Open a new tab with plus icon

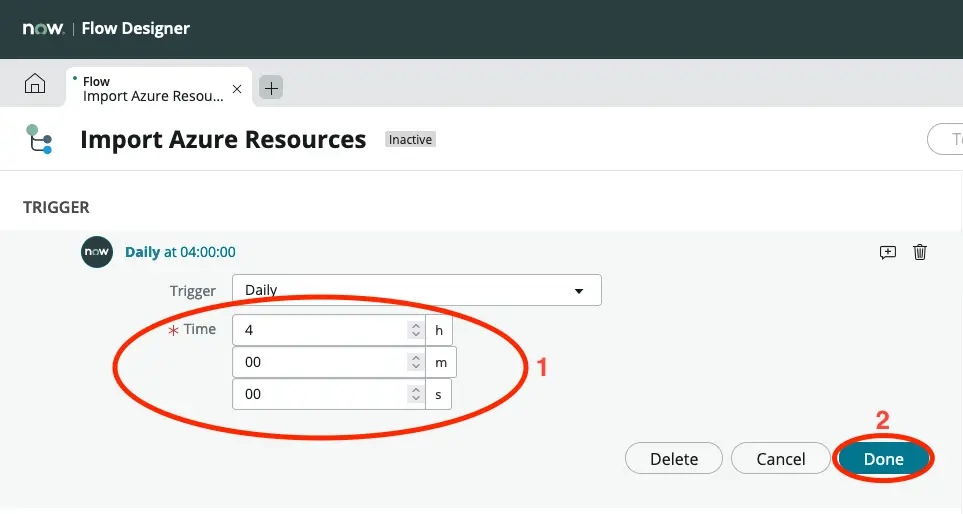pos(271,88)
